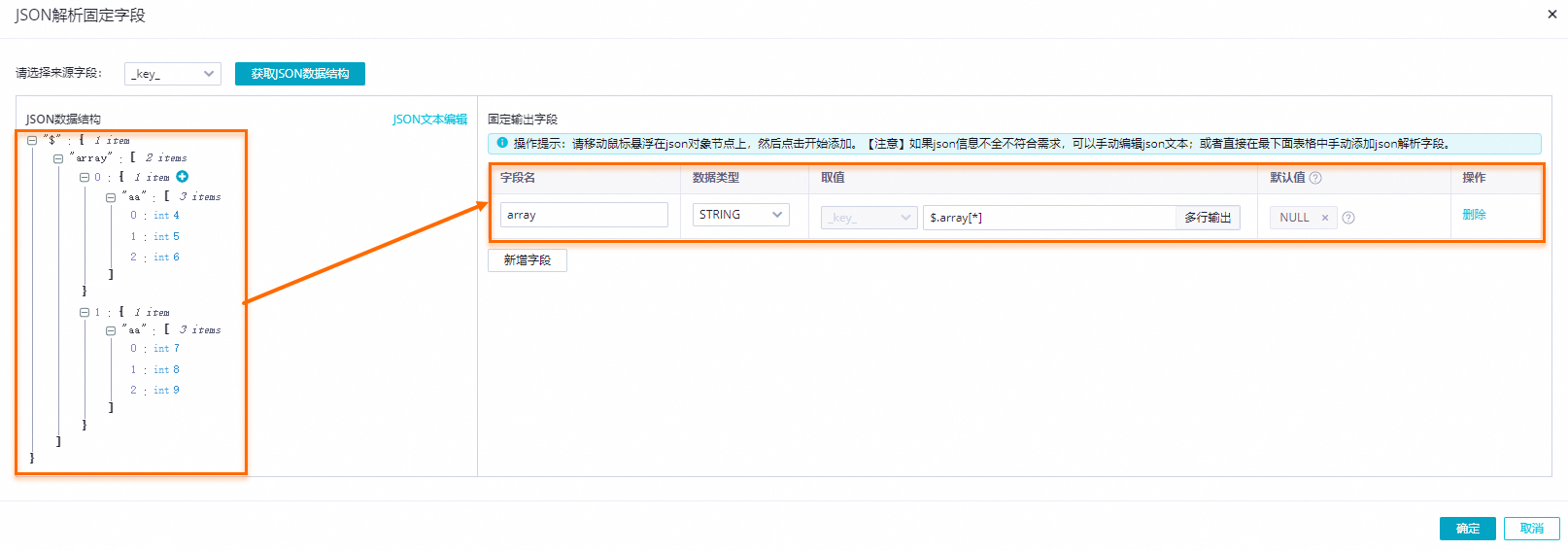The height and width of the screenshot is (550, 1568).
Task: Click the field name input containing array
Action: [584, 215]
